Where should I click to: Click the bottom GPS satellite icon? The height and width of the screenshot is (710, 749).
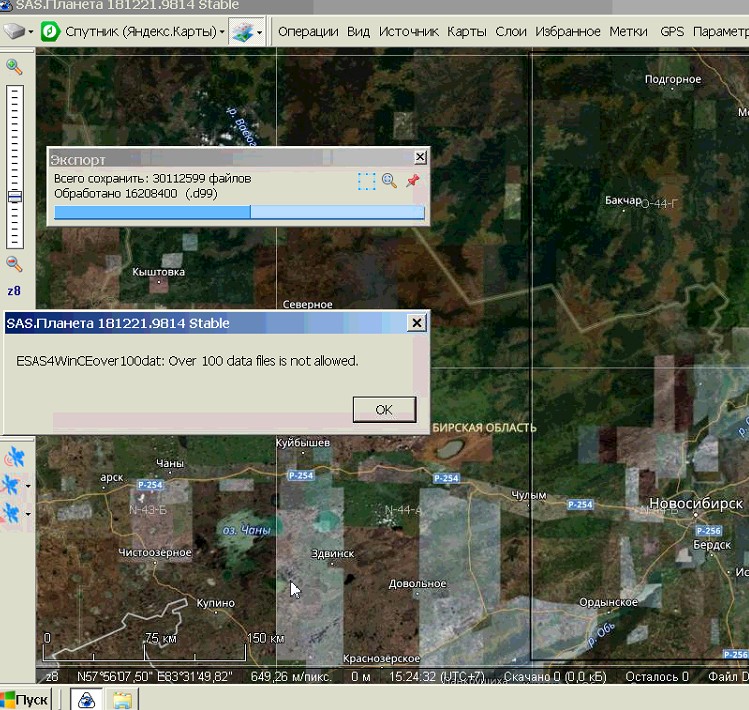(x=13, y=513)
